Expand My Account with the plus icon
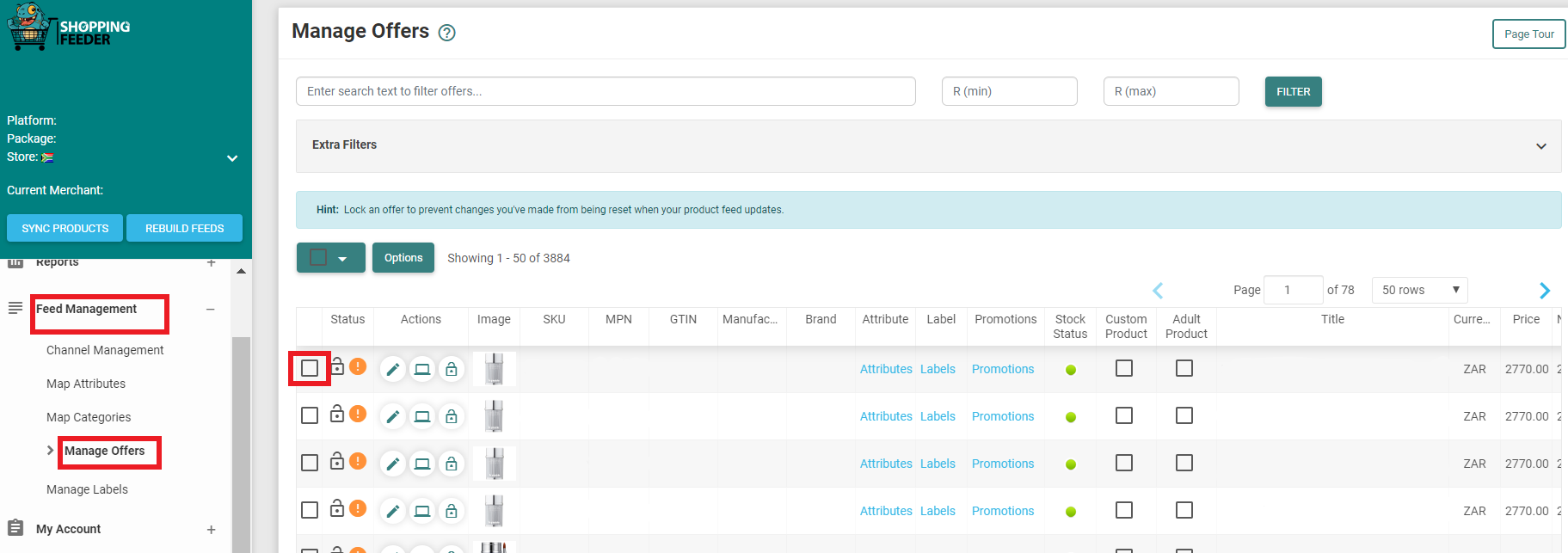 pos(211,530)
